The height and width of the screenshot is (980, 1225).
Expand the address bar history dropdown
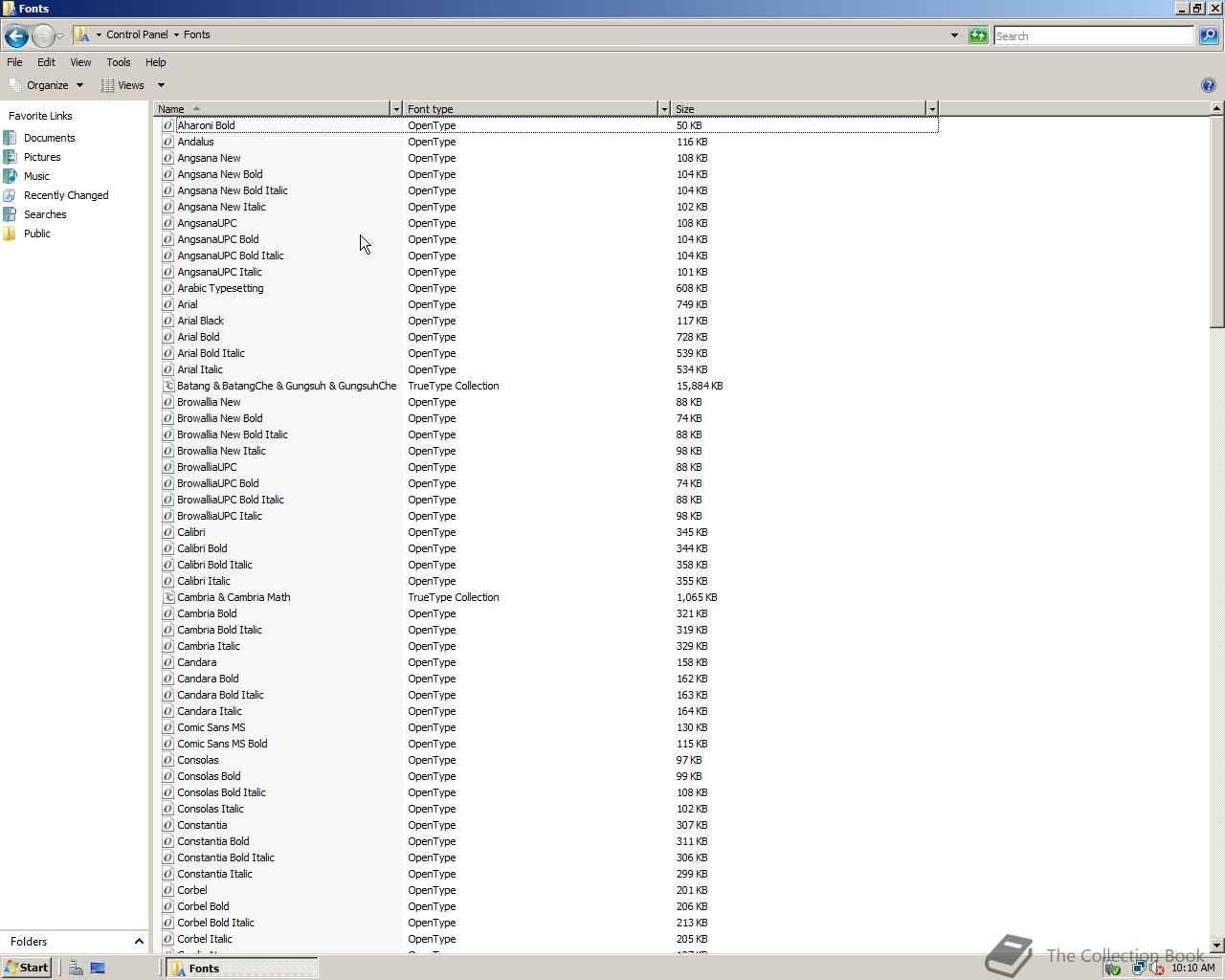click(954, 35)
